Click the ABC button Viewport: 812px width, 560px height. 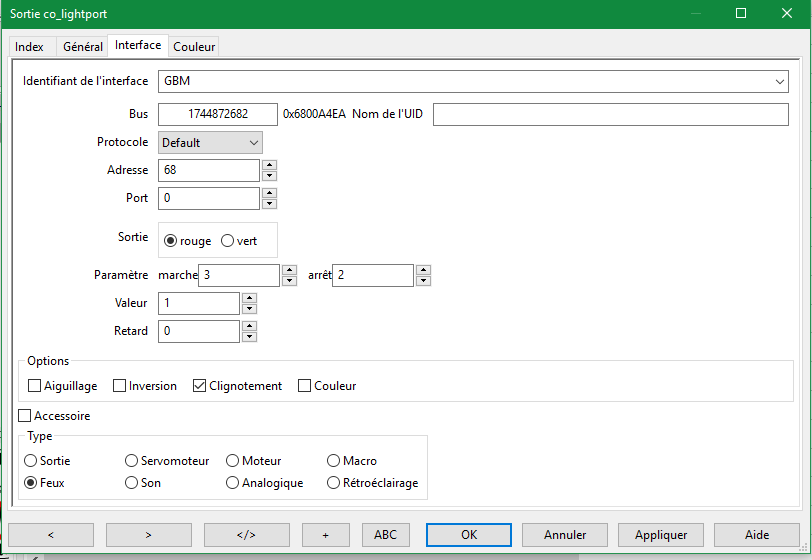(385, 535)
